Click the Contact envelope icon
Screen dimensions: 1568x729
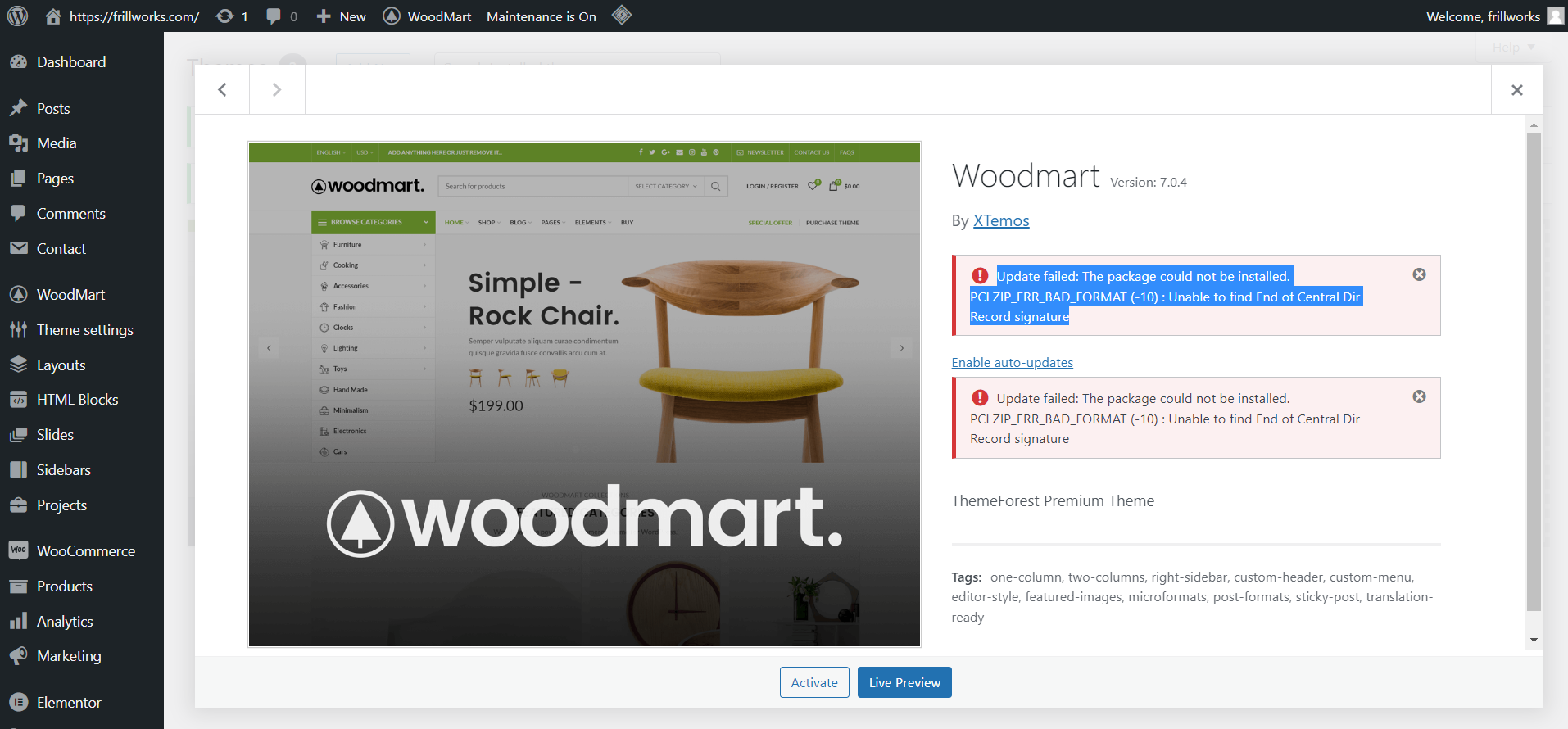[x=19, y=249]
